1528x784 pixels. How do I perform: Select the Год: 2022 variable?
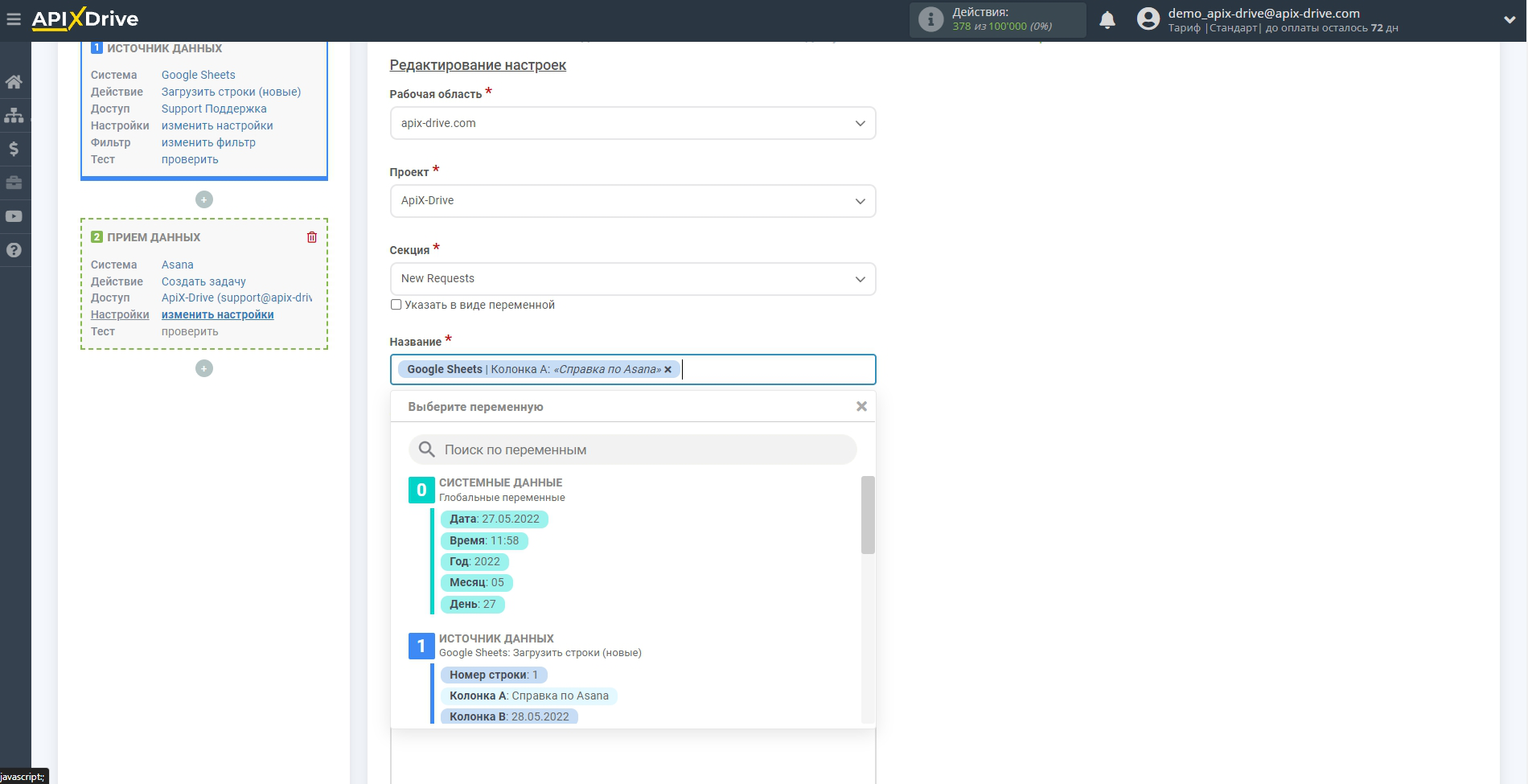[x=474, y=562]
